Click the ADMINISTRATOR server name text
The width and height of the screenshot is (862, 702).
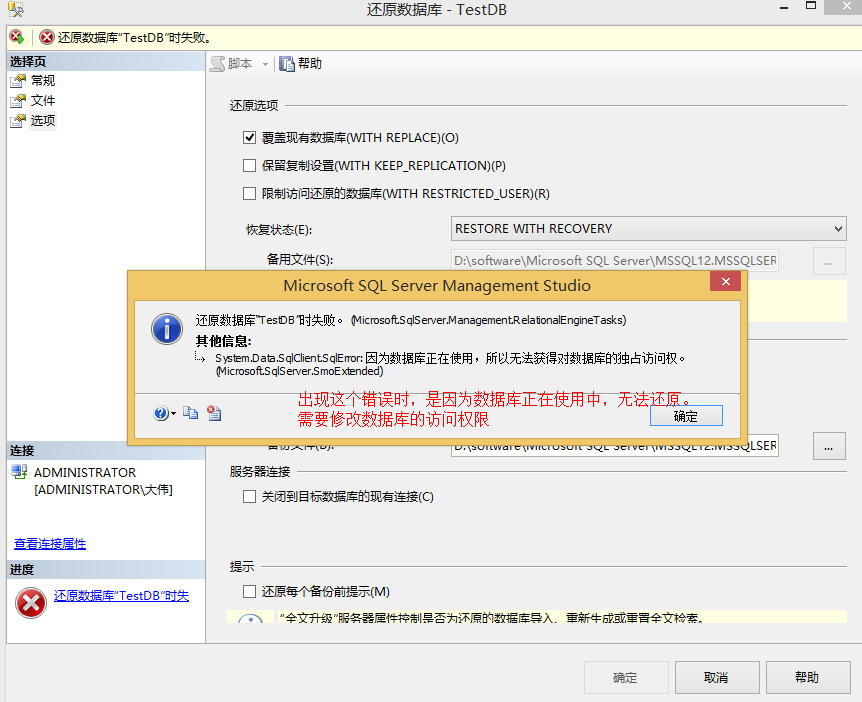click(x=85, y=473)
